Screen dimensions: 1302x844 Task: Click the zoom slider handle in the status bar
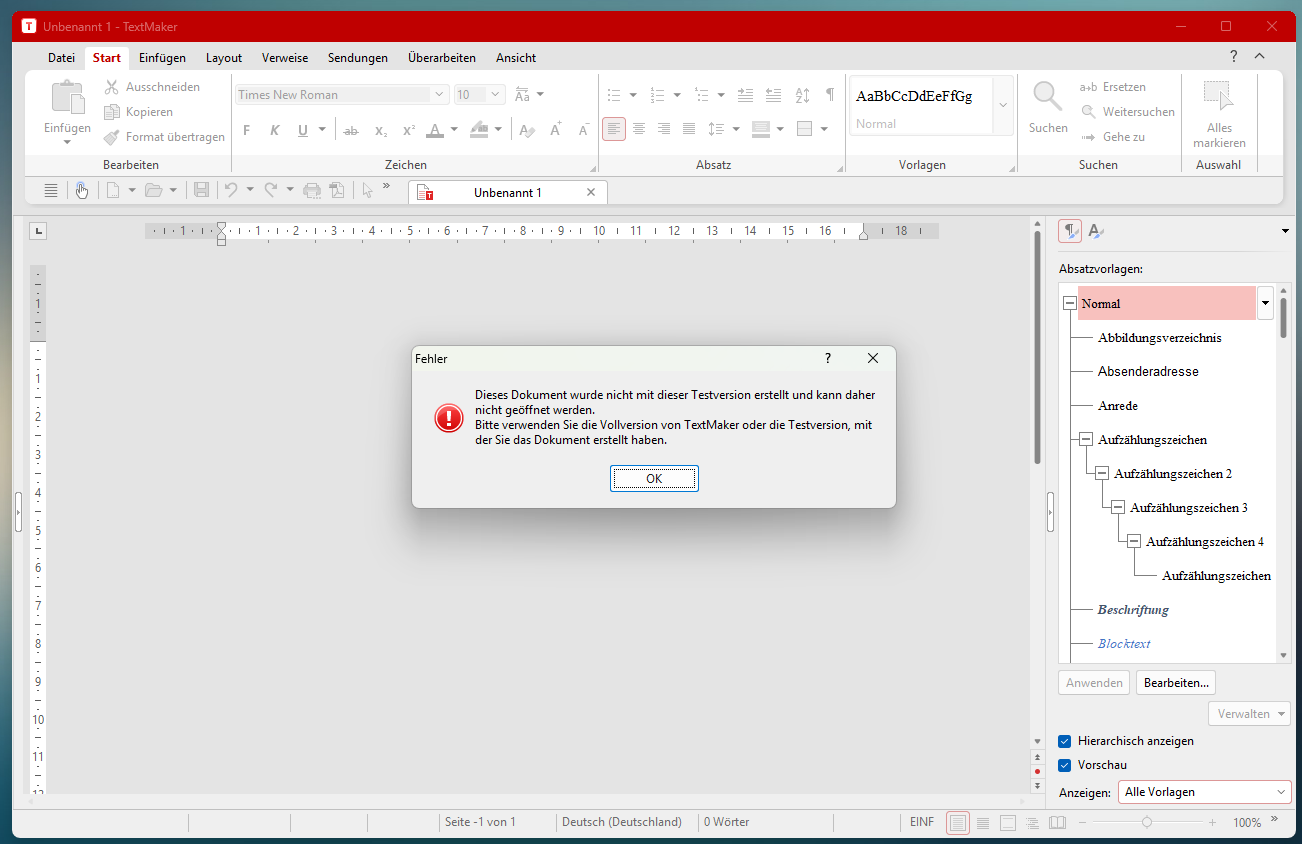pyautogui.click(x=1147, y=822)
